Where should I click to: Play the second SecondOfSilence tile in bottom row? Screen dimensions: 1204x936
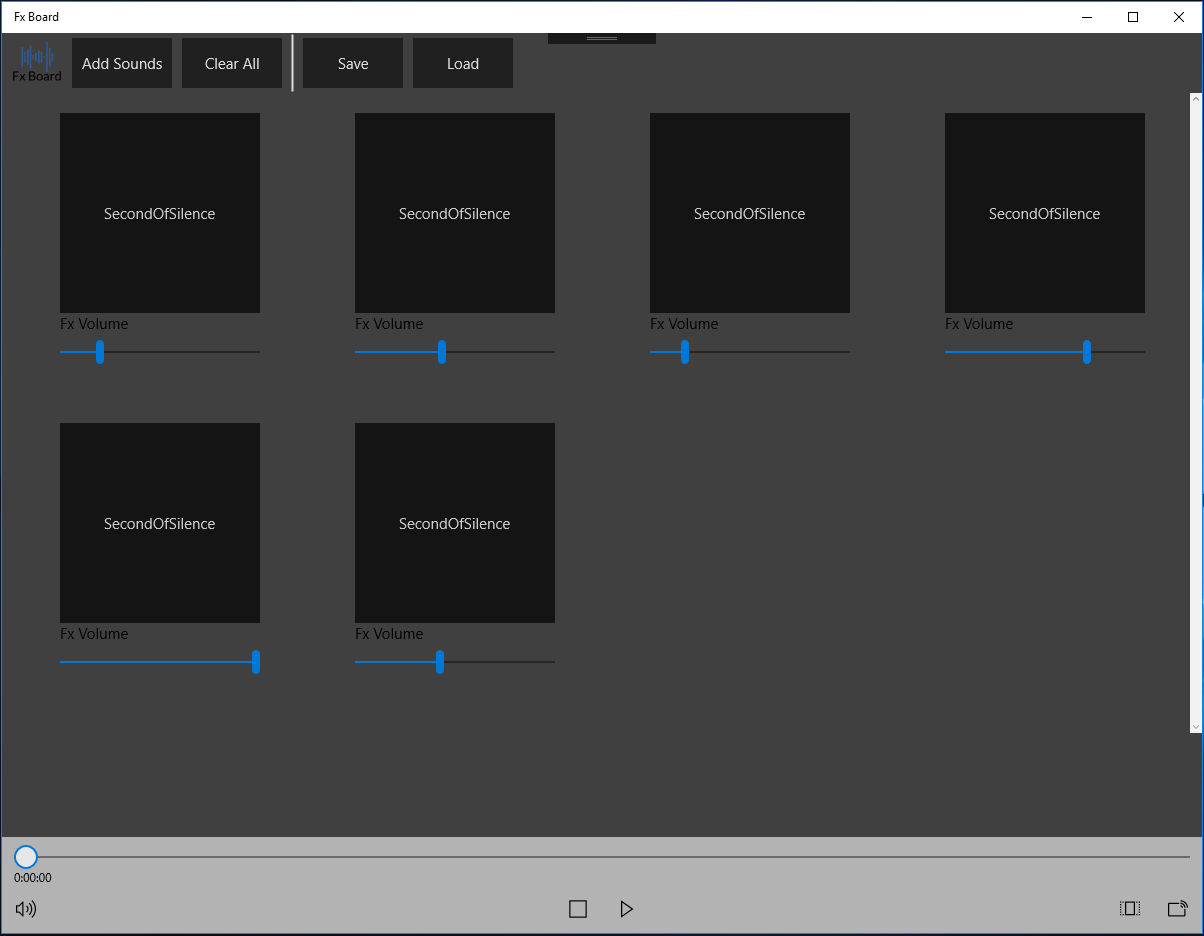click(455, 523)
